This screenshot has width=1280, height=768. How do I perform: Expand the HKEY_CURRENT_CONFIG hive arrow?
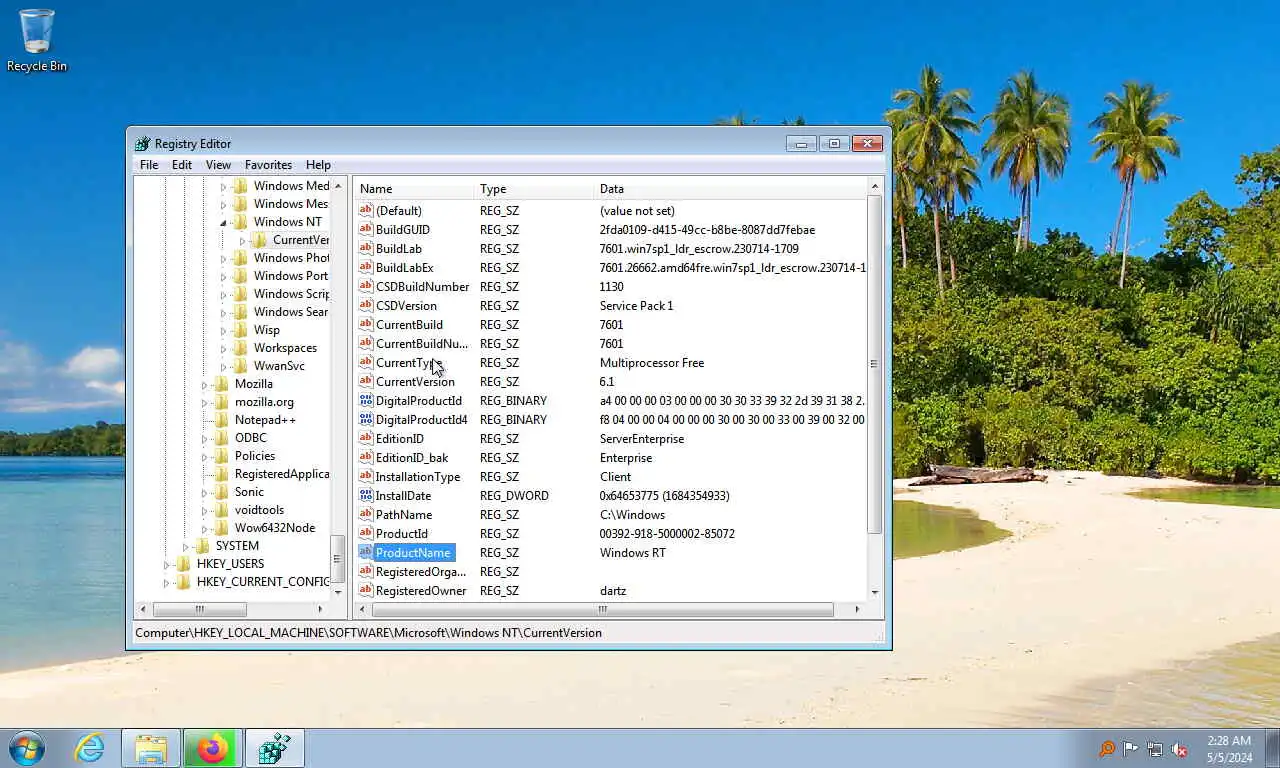[167, 582]
